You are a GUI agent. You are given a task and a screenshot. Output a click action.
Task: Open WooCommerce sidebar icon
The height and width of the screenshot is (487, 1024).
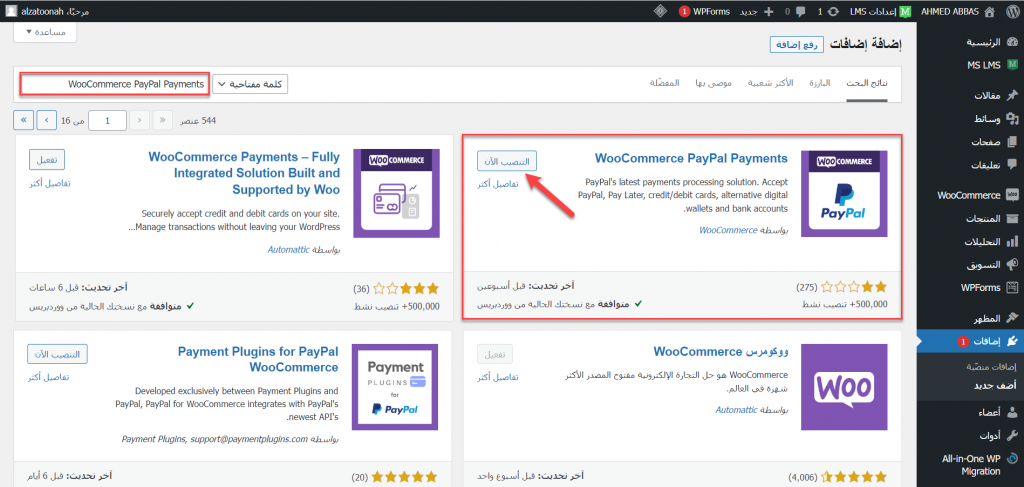1012,195
